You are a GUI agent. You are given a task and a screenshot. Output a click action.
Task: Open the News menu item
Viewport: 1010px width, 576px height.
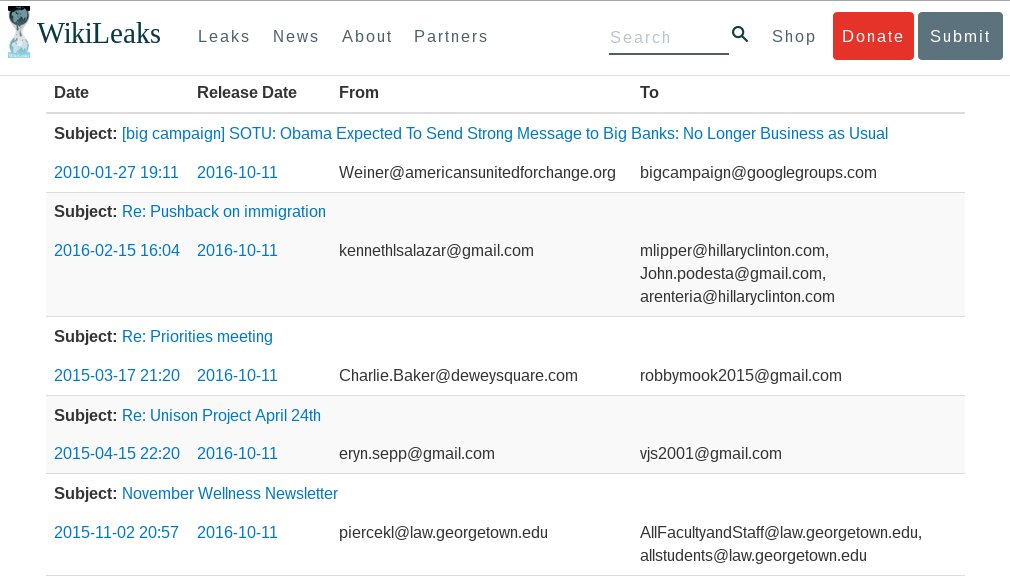point(296,37)
